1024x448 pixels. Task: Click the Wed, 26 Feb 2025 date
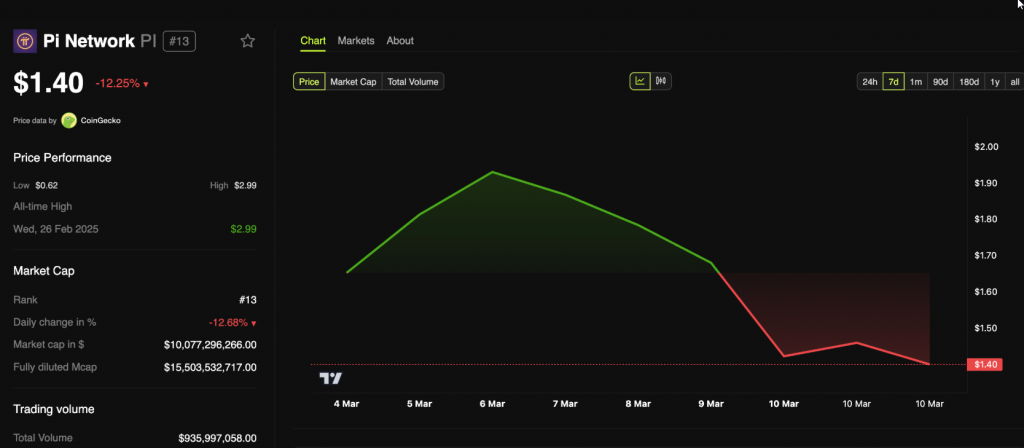click(x=56, y=229)
